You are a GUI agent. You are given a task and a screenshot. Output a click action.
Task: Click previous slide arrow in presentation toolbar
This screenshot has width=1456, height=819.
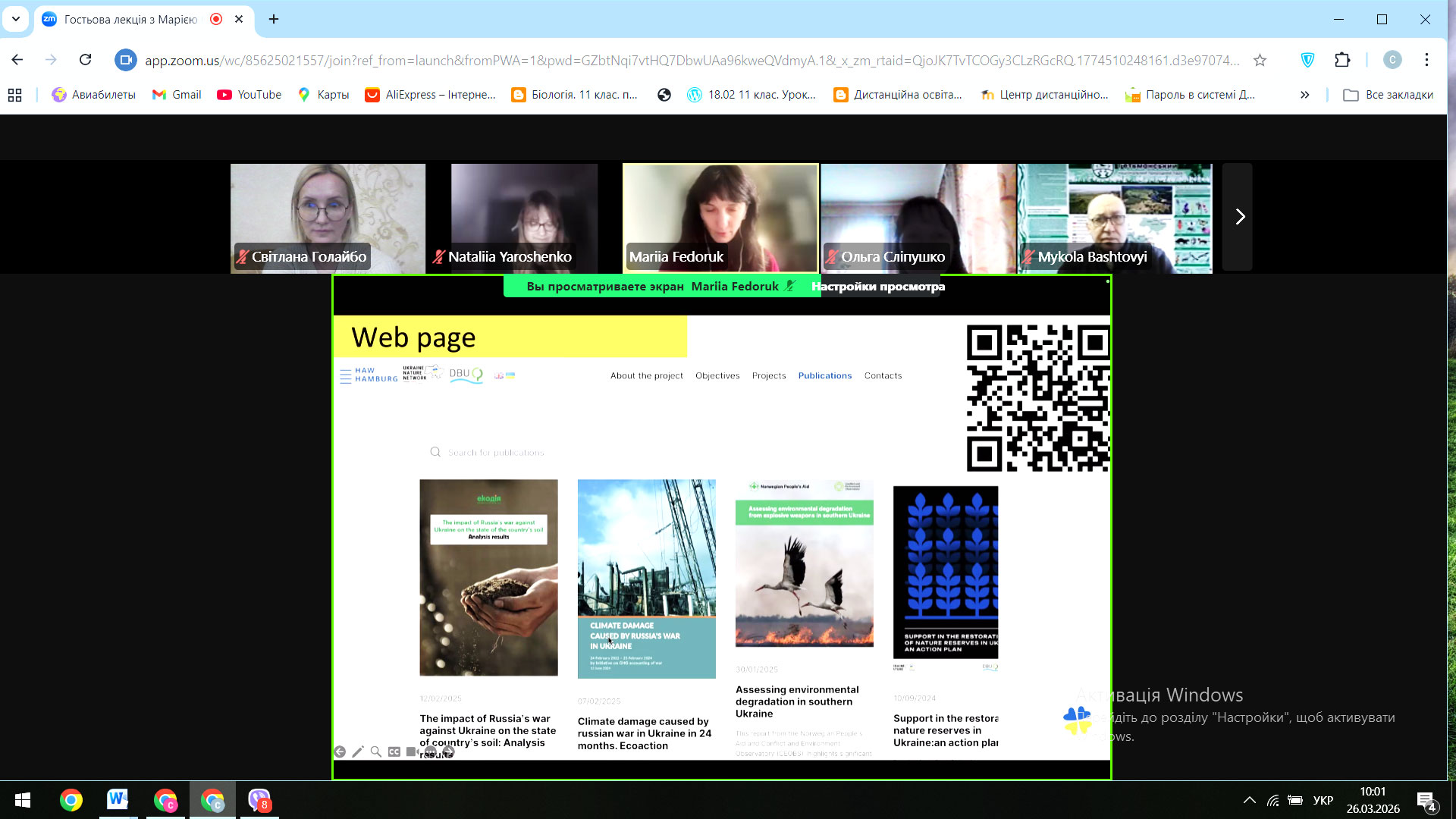tap(340, 752)
